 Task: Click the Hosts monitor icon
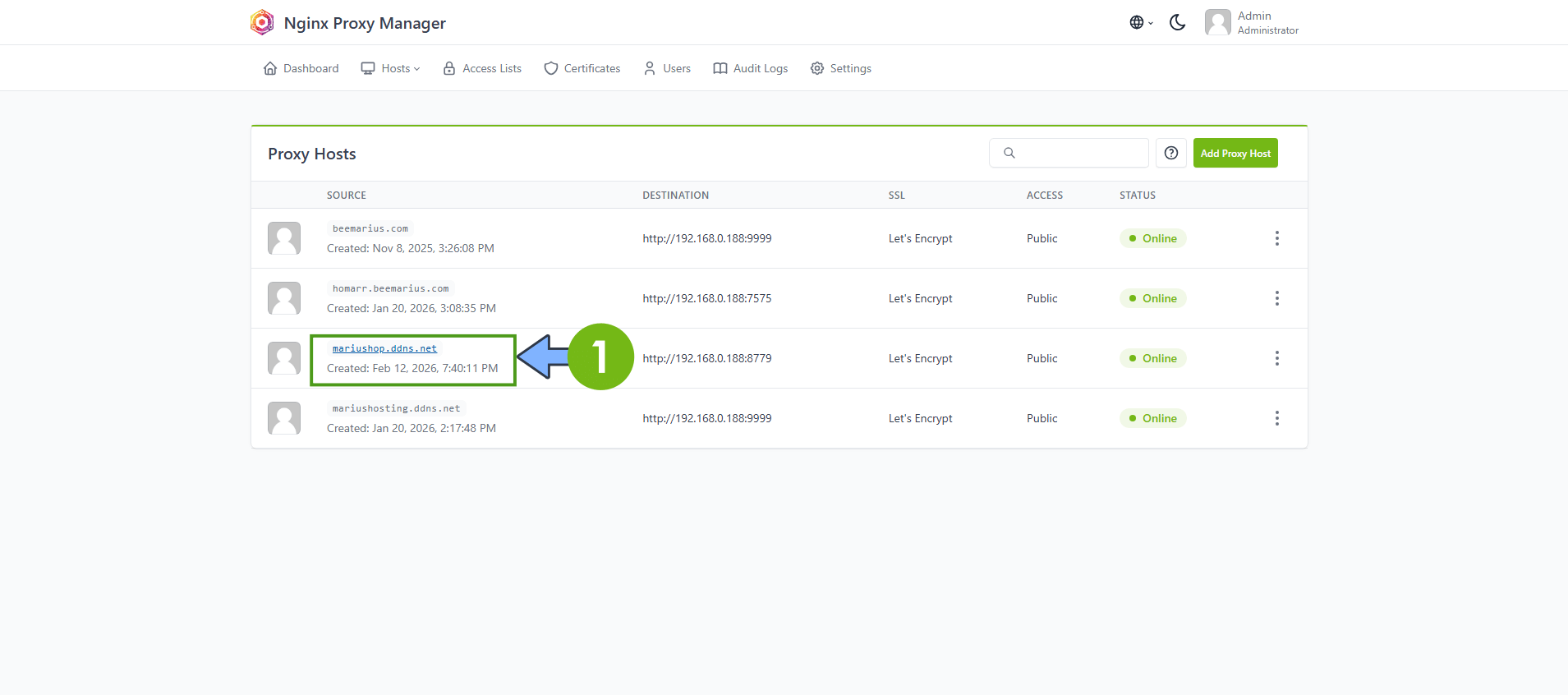tap(368, 68)
